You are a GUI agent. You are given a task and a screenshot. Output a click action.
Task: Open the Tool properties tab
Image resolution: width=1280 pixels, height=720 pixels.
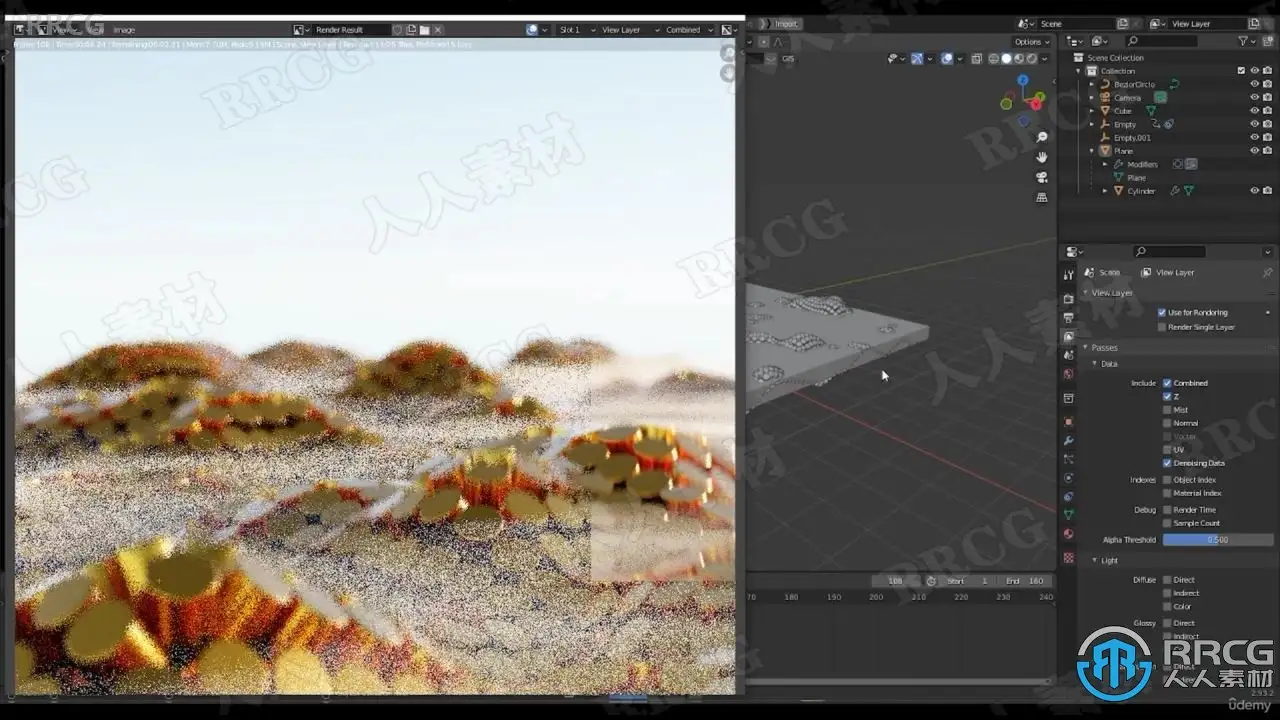point(1068,275)
